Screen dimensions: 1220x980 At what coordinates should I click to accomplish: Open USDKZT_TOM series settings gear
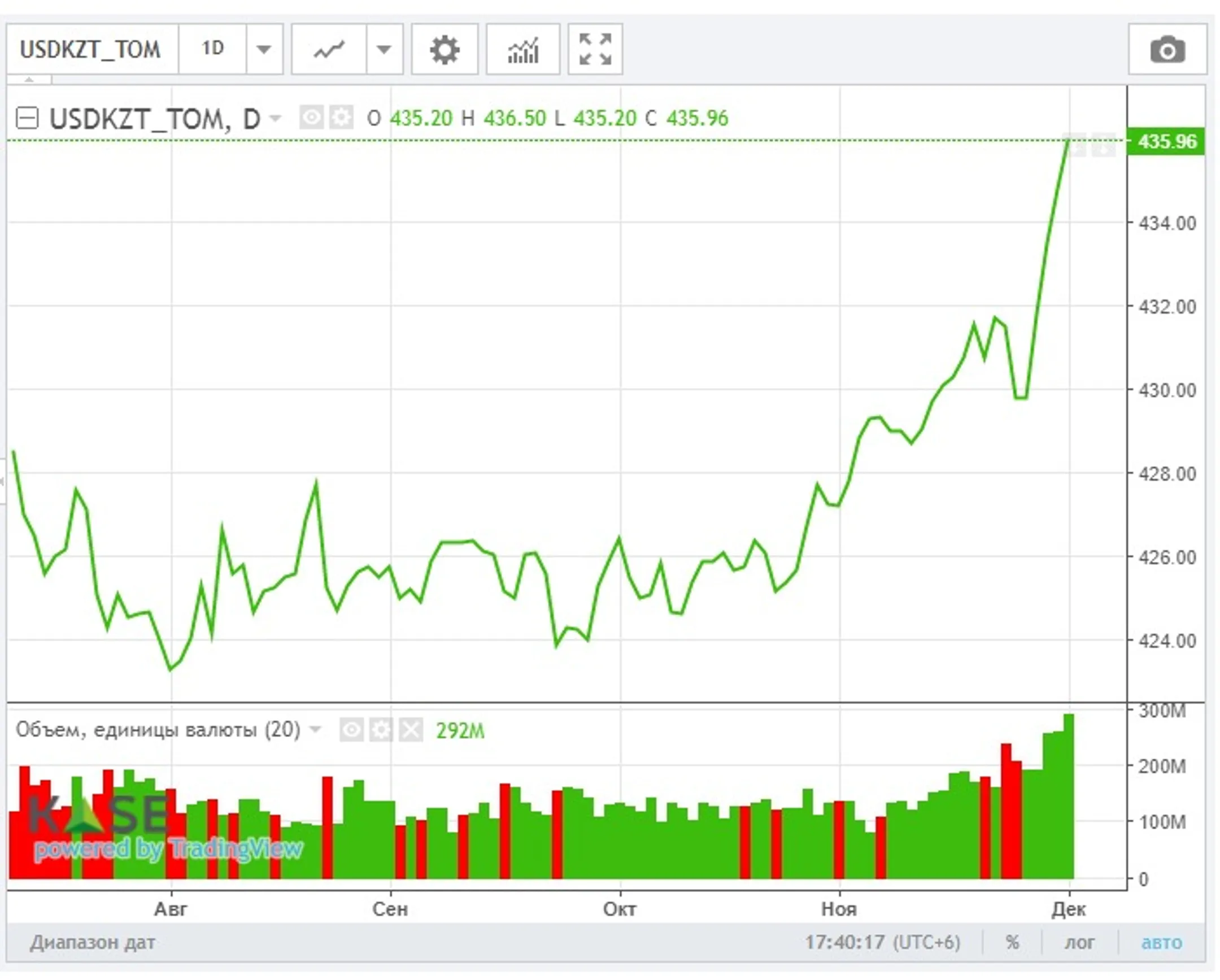(341, 117)
